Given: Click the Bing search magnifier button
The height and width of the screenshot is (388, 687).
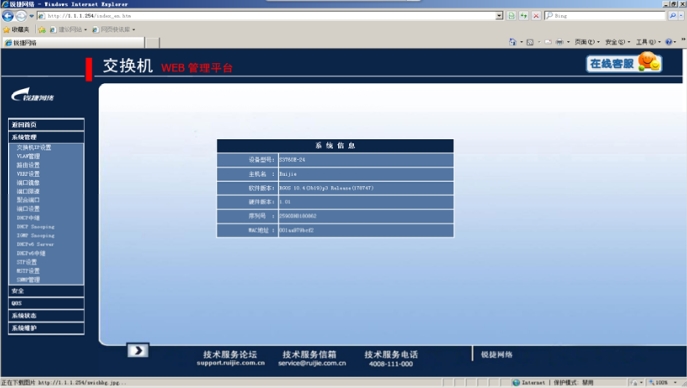Looking at the screenshot, I should pos(673,16).
